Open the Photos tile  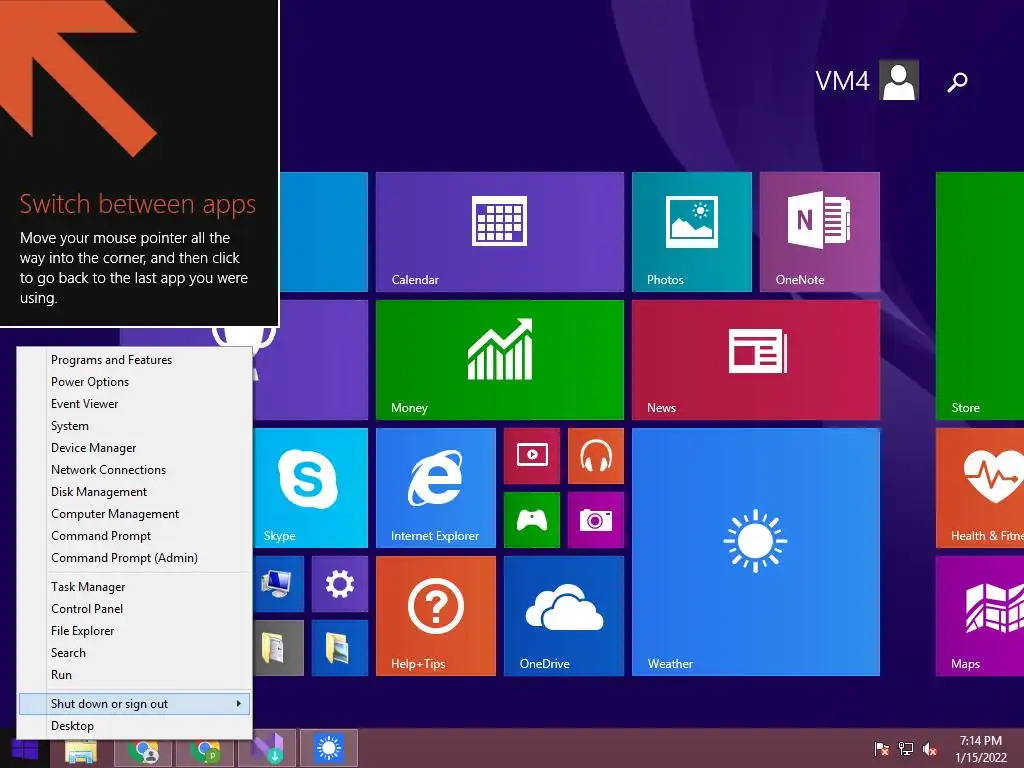(x=692, y=232)
